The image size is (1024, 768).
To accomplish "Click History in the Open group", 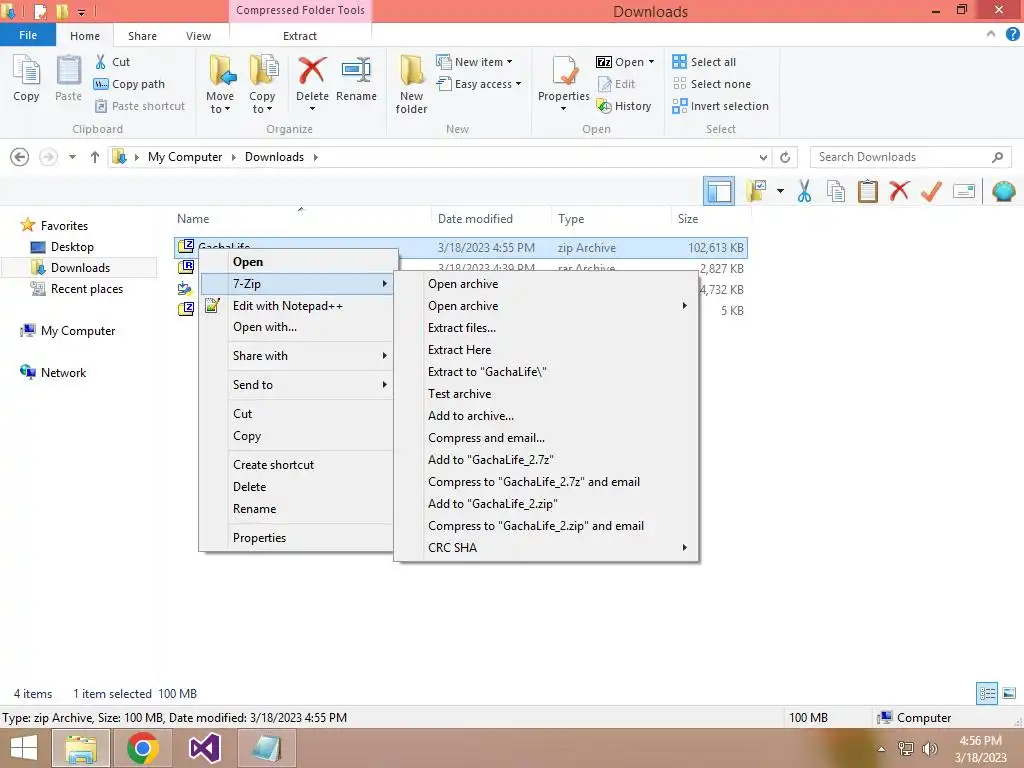I will (x=624, y=106).
